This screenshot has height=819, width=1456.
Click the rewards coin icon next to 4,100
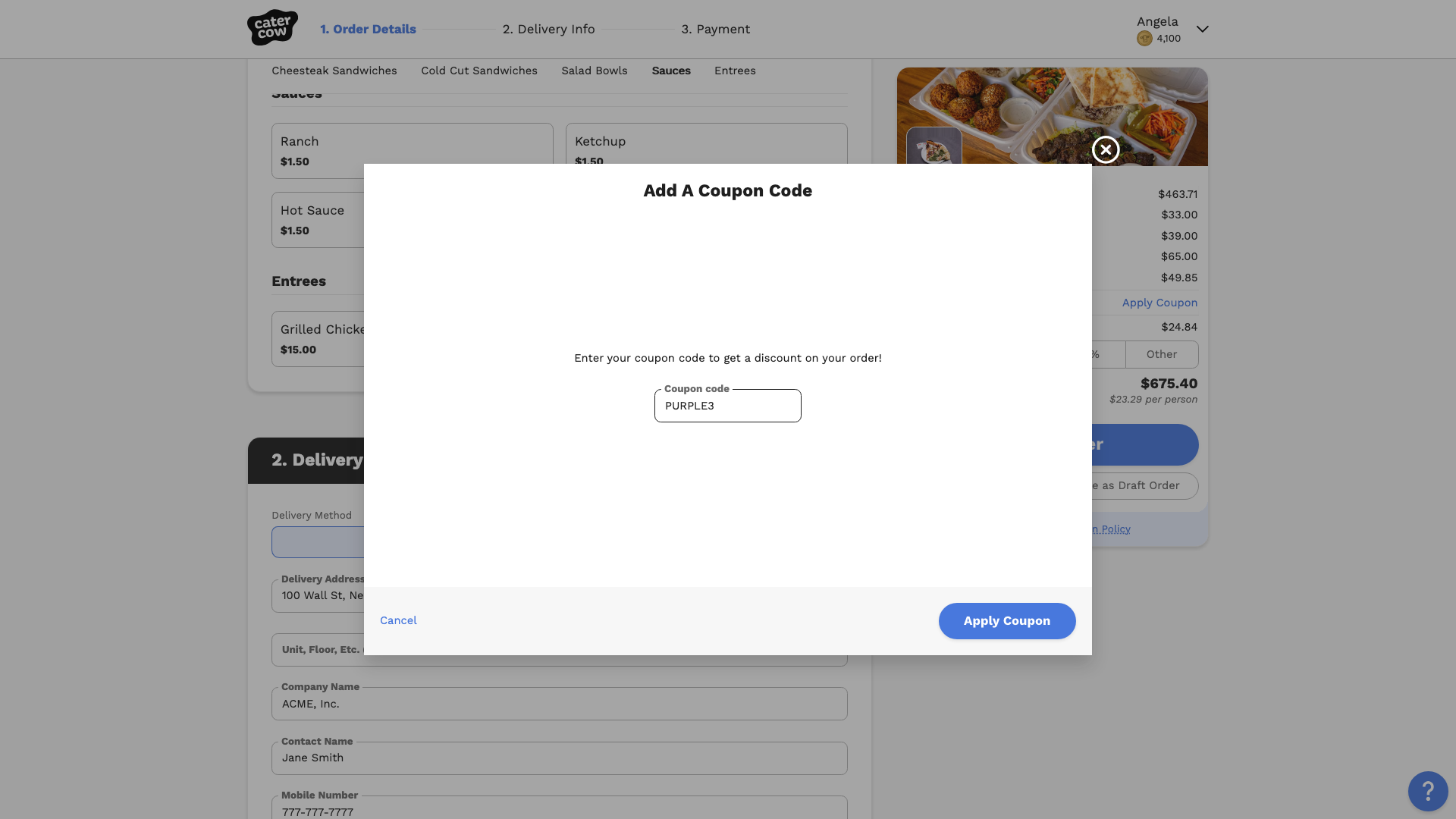click(1144, 39)
